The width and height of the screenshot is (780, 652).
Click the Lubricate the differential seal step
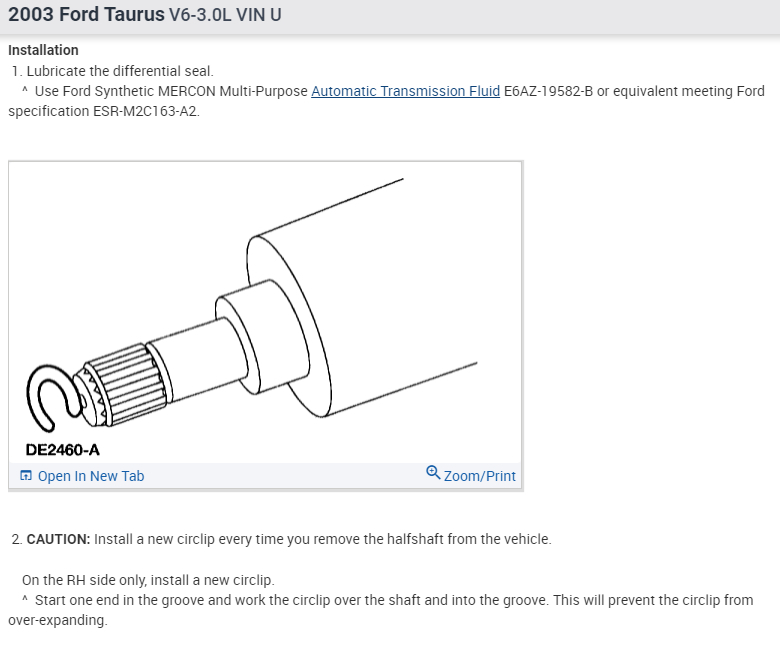113,71
